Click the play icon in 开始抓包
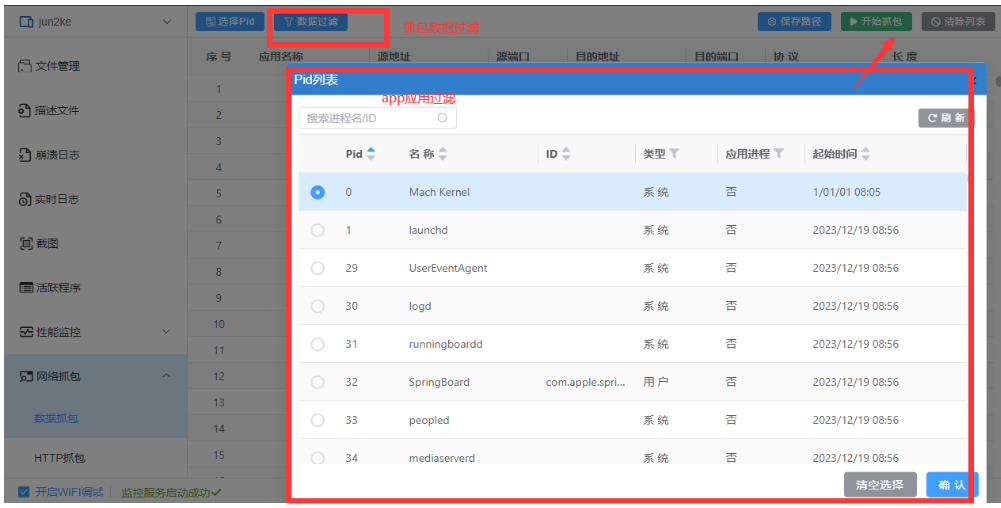 (x=853, y=22)
